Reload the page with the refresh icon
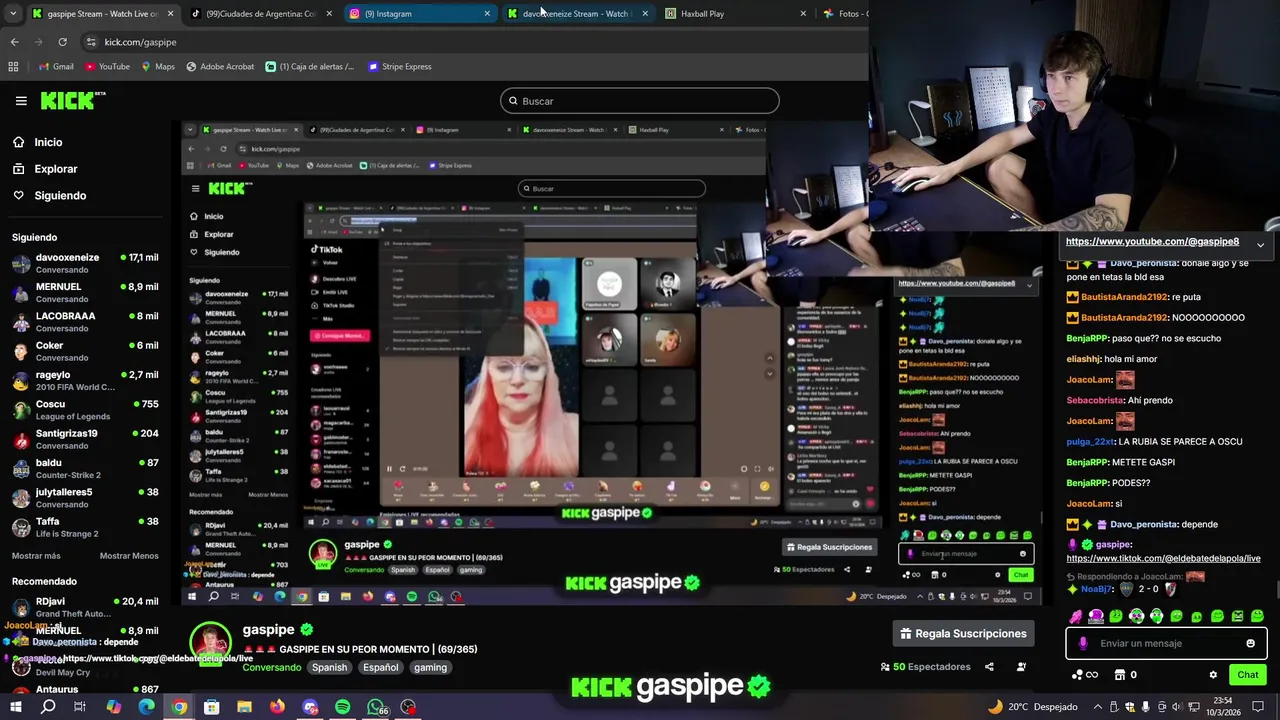Screen dimensions: 1280x720 tap(62, 42)
